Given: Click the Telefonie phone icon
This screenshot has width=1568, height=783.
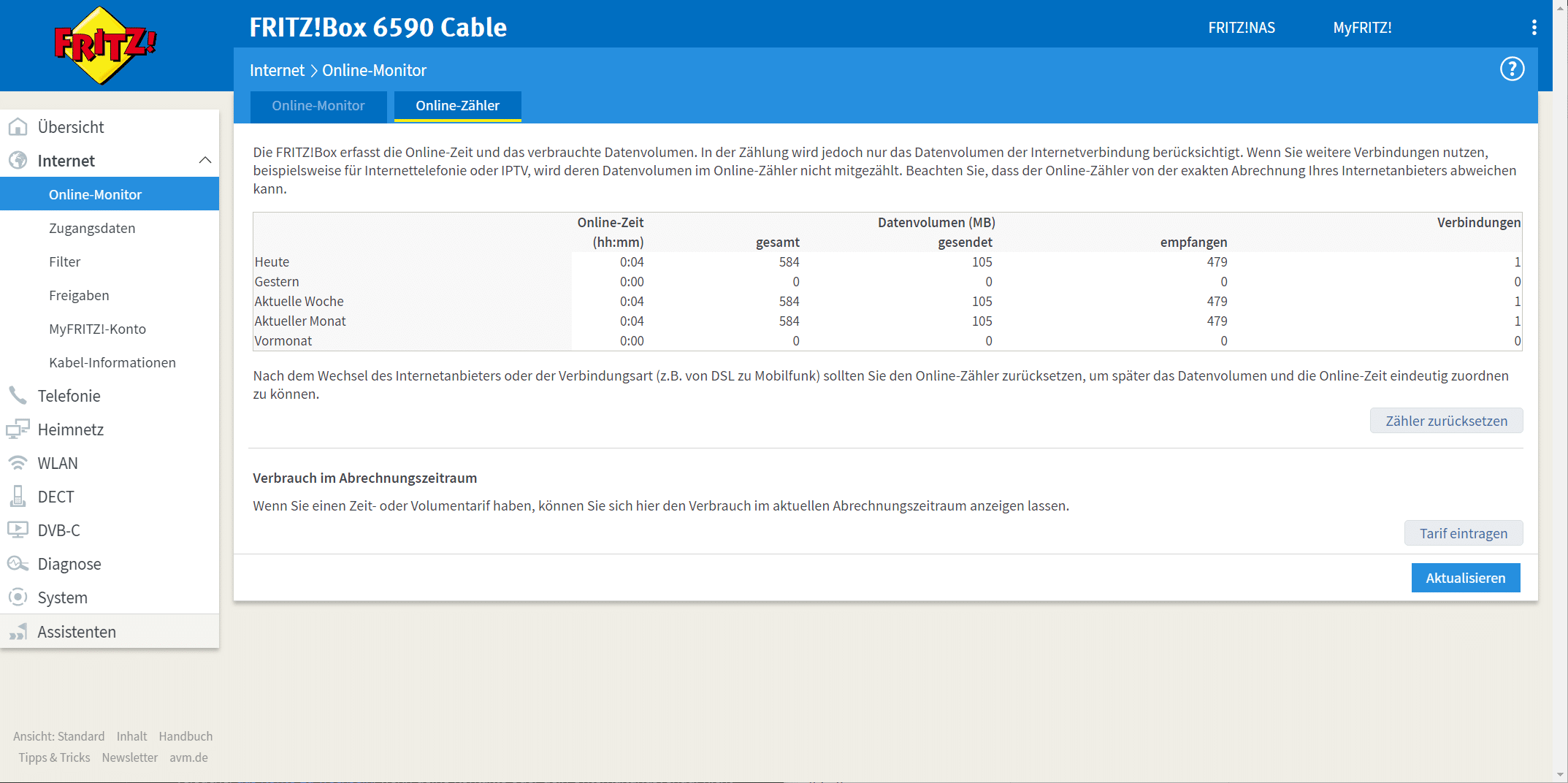Looking at the screenshot, I should pyautogui.click(x=18, y=396).
